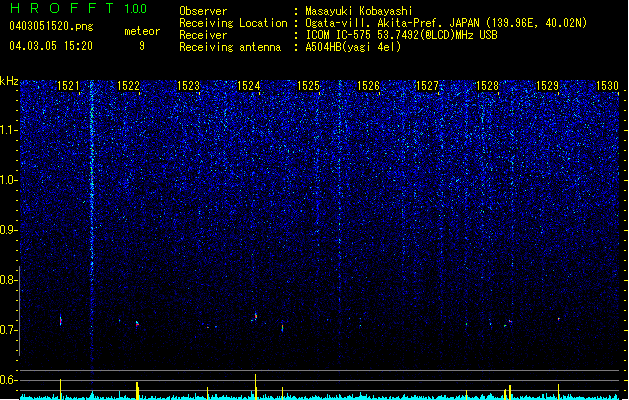Click observer name Masayuki Kobayashi
Image resolution: width=629 pixels, height=400 pixels.
358,11
